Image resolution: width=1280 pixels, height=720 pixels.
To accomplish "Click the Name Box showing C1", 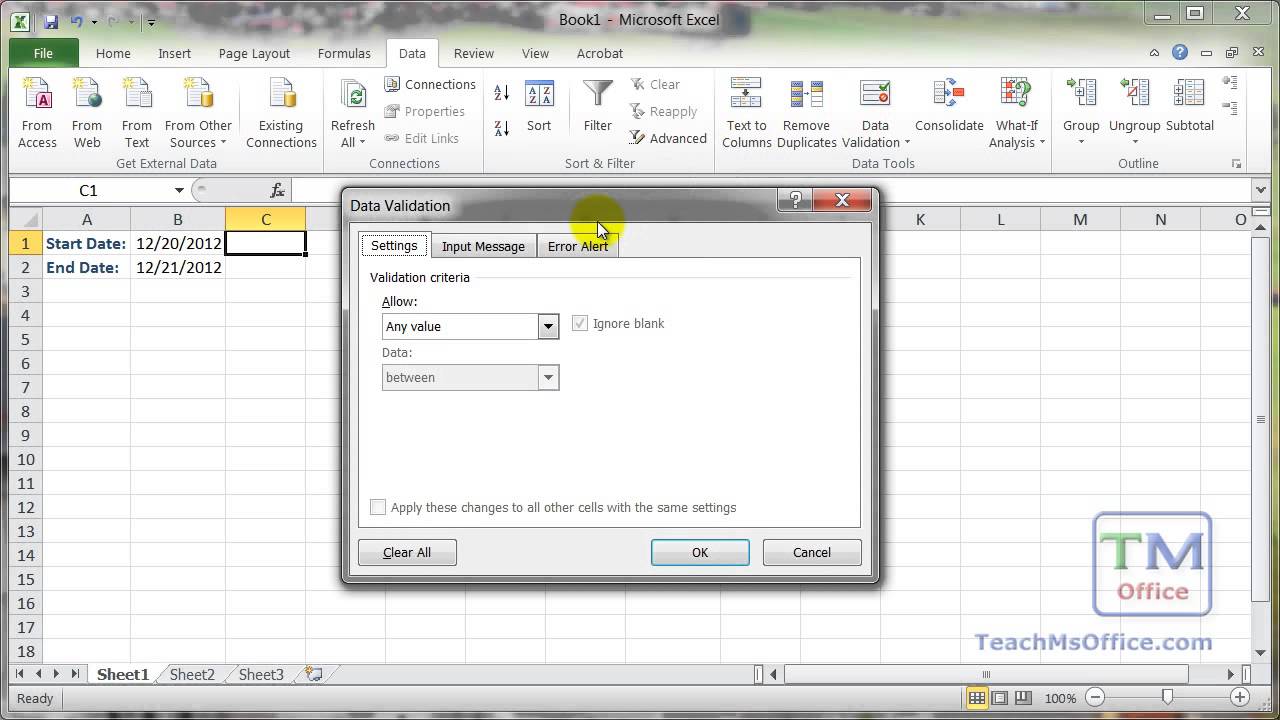I will coord(89,190).
